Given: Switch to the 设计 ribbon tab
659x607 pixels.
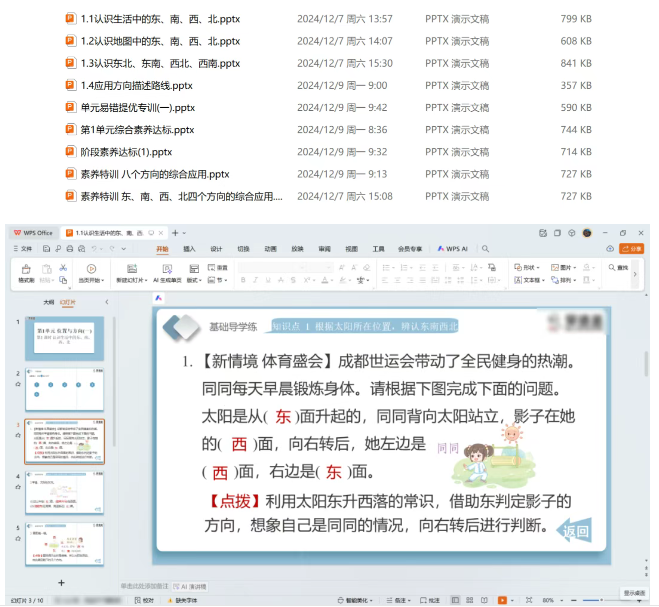Looking at the screenshot, I should pos(216,249).
